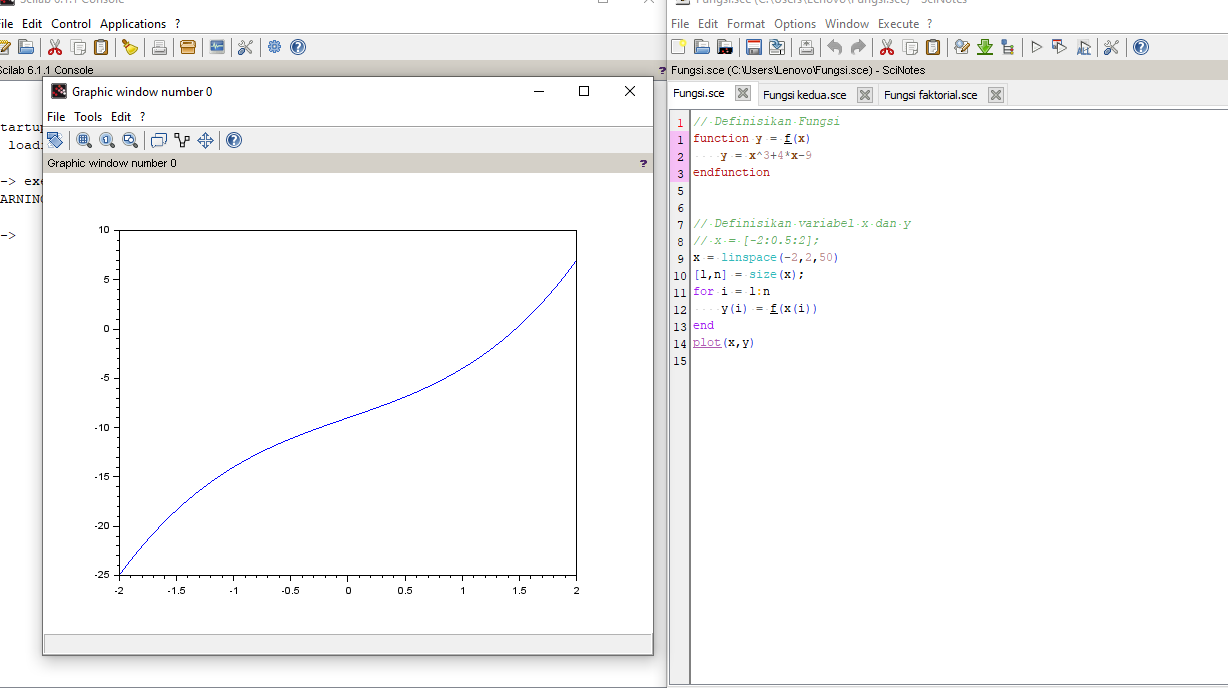Open the Options menu in SciNotes
This screenshot has width=1228, height=688.
[x=795, y=23]
